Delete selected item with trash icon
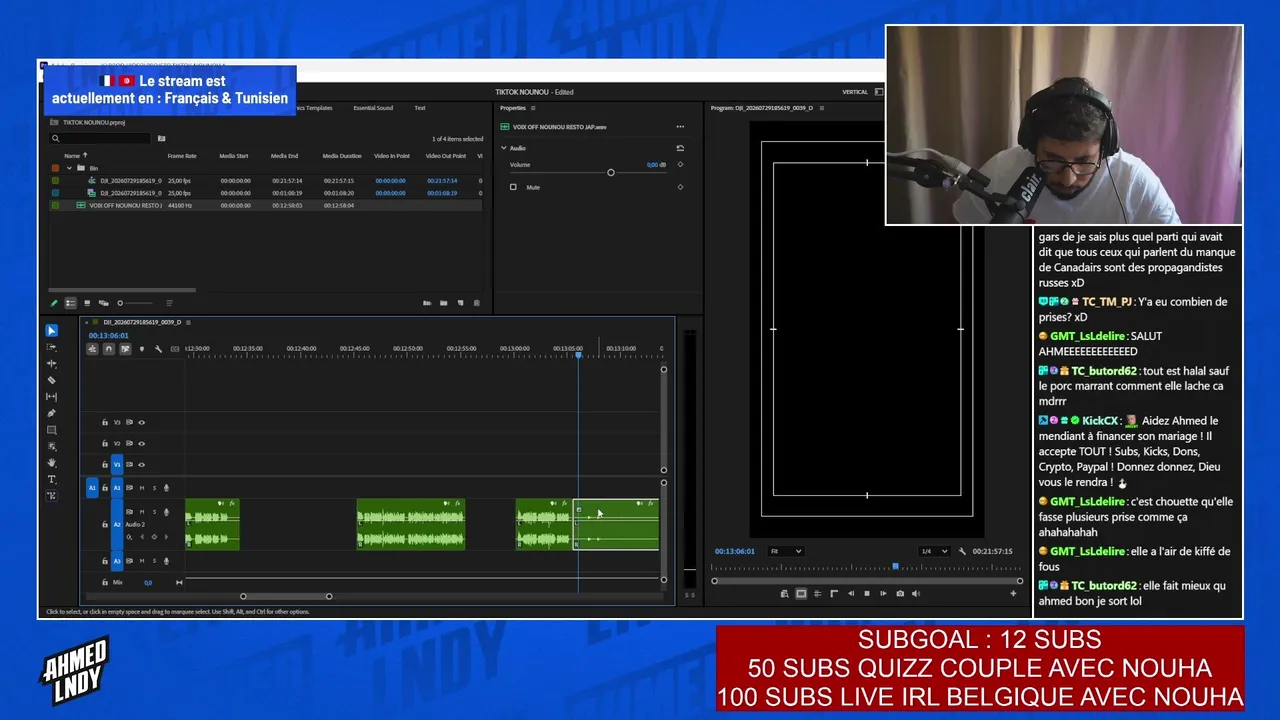The width and height of the screenshot is (1280, 720). pos(476,303)
